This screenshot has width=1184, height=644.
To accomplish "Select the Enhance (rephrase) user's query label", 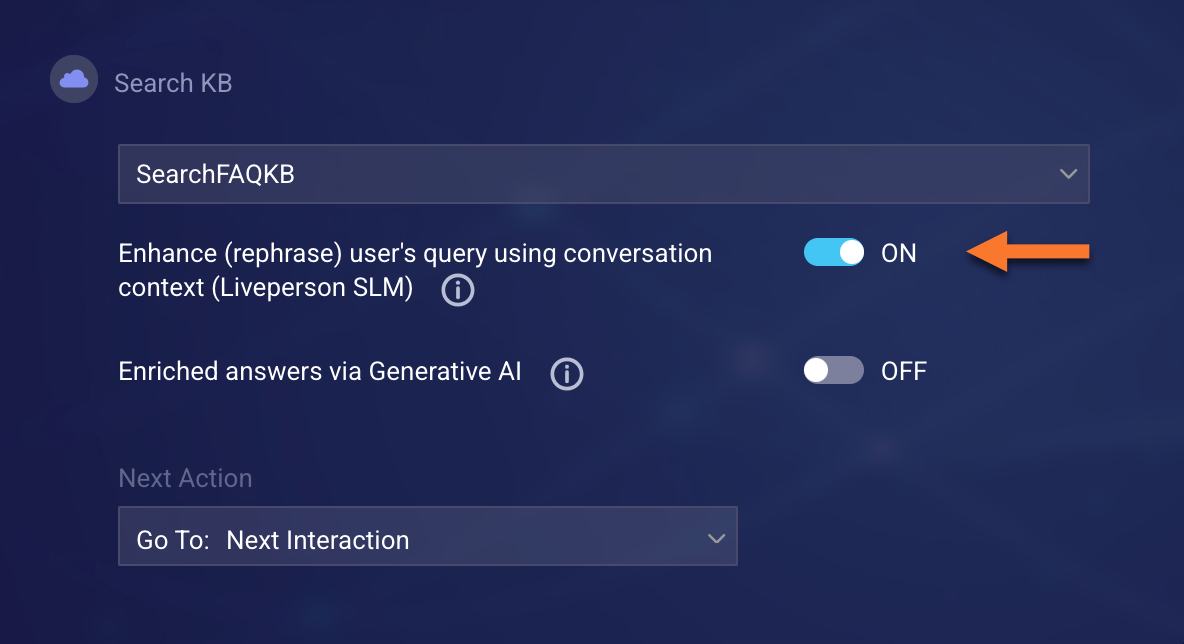I will (x=415, y=254).
